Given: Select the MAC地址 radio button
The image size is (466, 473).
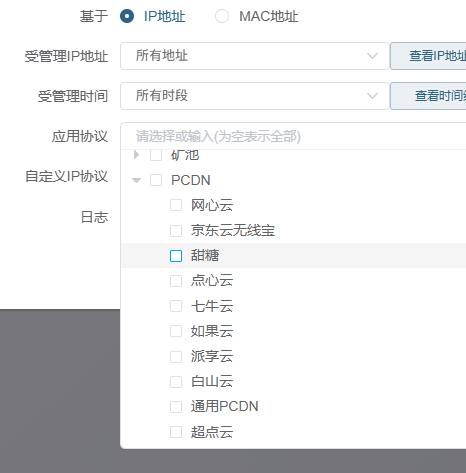Looking at the screenshot, I should tap(222, 16).
